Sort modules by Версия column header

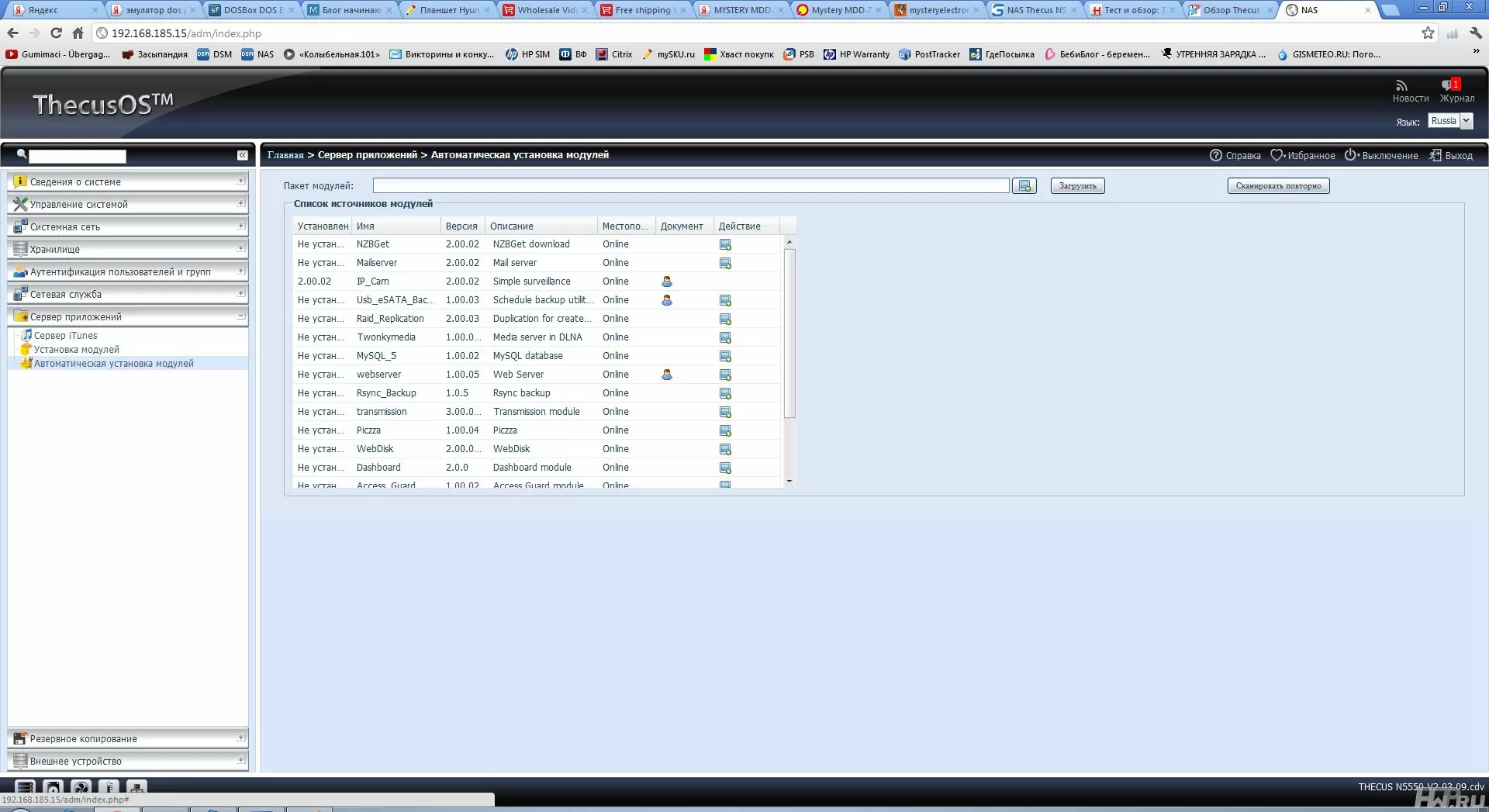[x=462, y=226]
